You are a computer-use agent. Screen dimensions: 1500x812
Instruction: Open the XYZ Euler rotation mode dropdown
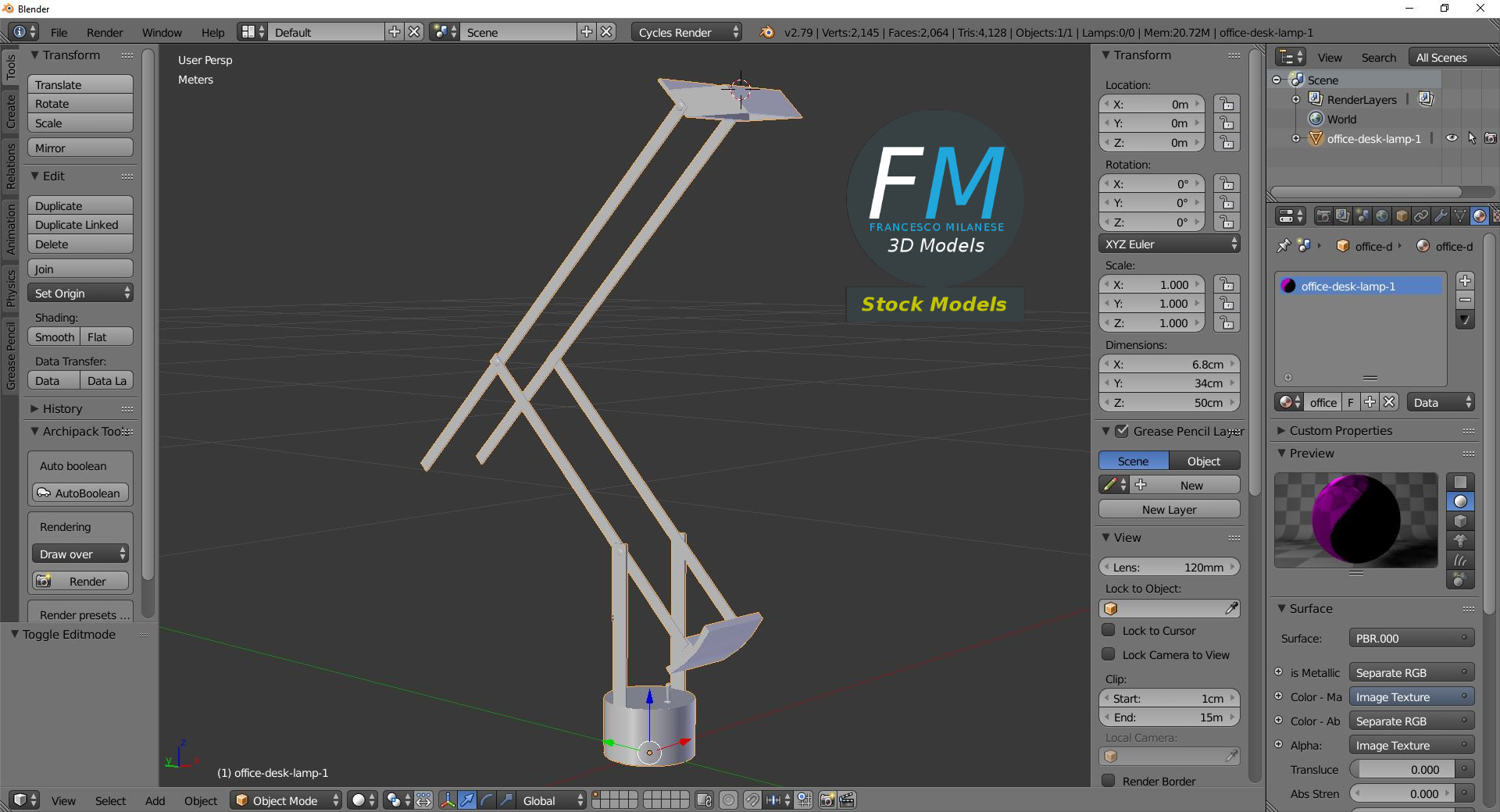(1170, 244)
